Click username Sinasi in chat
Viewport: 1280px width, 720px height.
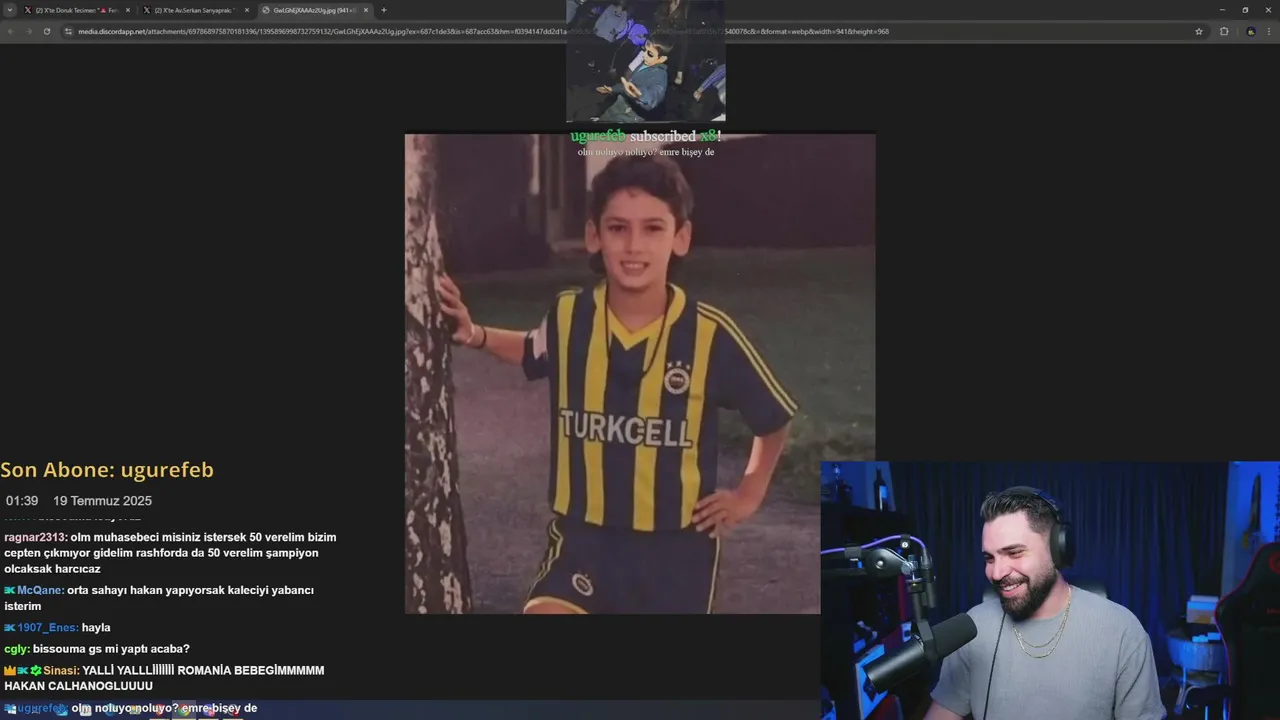tap(61, 671)
